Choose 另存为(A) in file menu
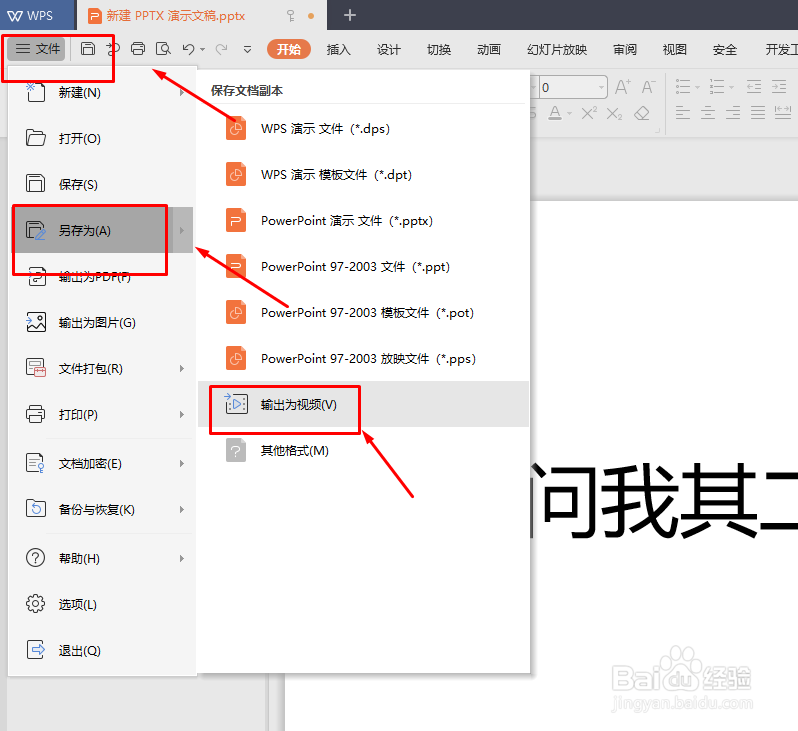Screen dimensions: 798x731 point(93,230)
